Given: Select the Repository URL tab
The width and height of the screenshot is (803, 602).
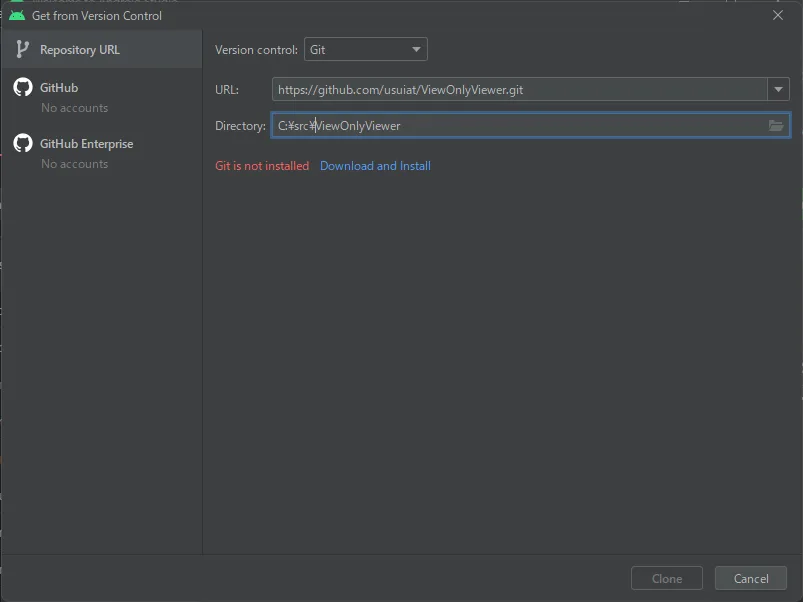Looking at the screenshot, I should (79, 50).
